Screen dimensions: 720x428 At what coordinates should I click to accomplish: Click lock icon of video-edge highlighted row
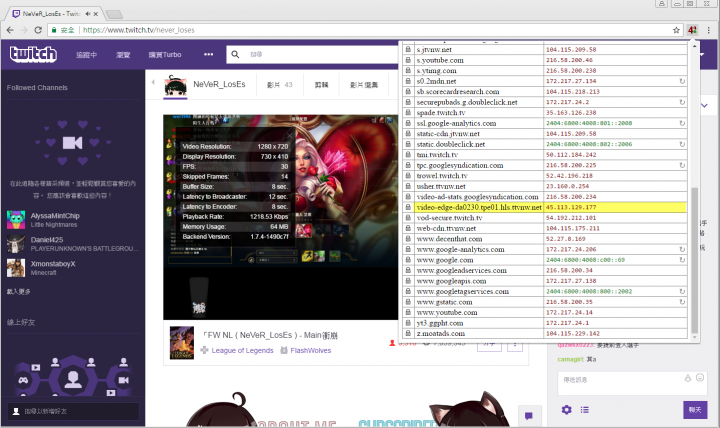click(408, 207)
